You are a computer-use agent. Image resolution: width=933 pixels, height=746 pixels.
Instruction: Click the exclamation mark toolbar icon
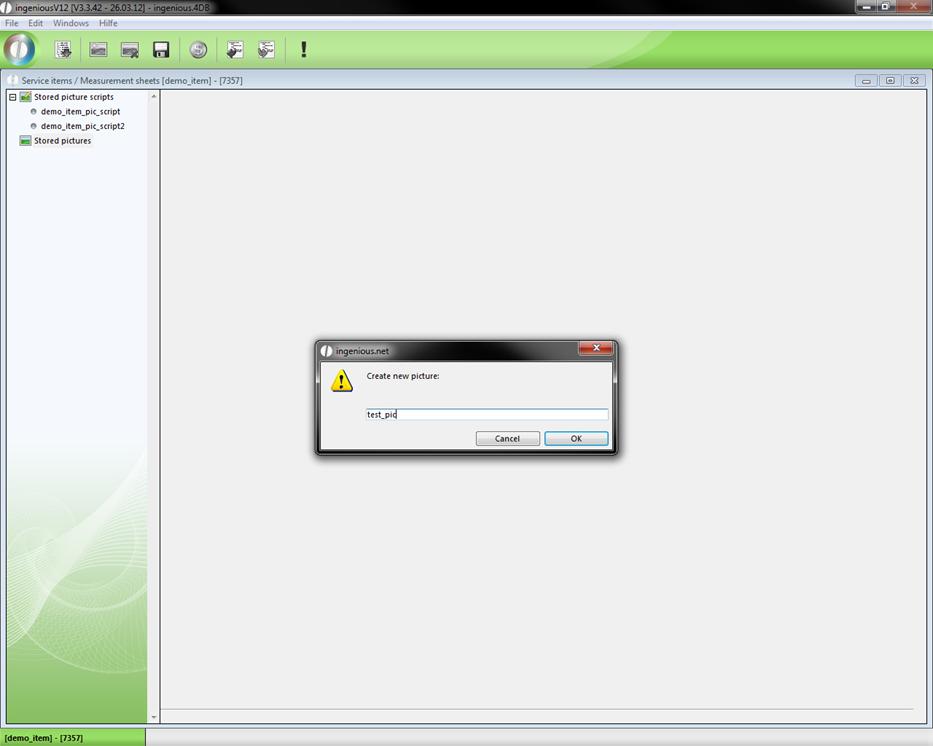point(303,49)
